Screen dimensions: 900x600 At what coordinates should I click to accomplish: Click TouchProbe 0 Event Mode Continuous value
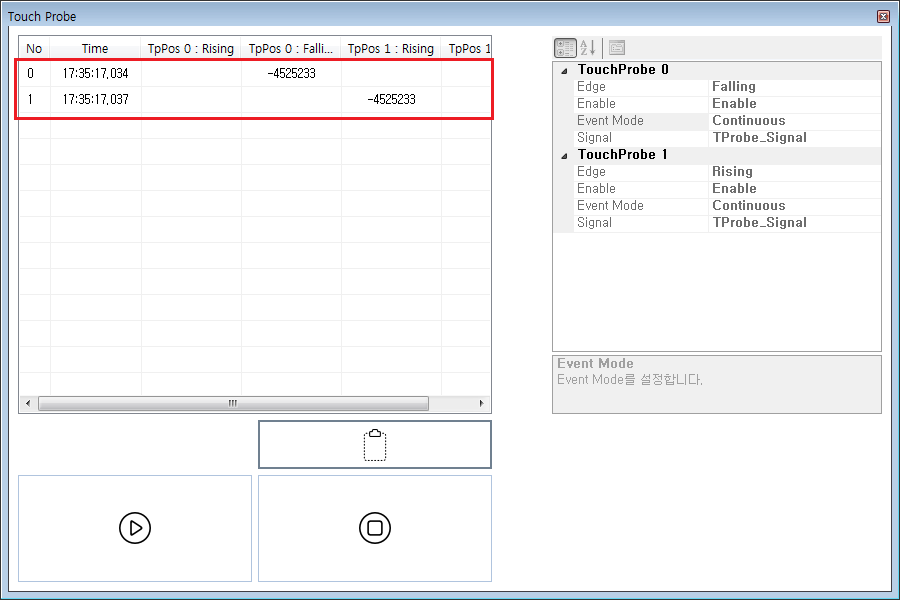(x=794, y=121)
